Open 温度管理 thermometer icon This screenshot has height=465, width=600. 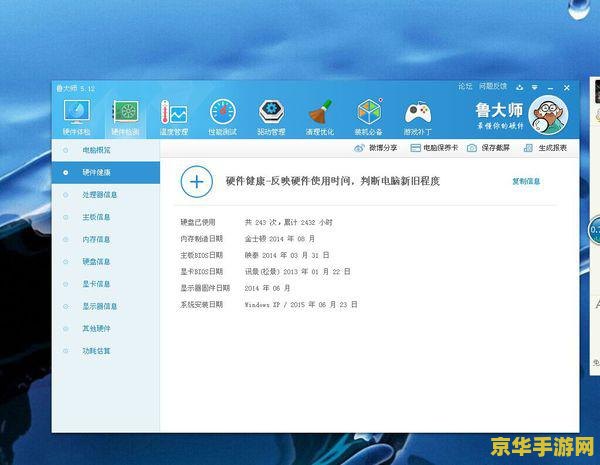click(x=174, y=111)
